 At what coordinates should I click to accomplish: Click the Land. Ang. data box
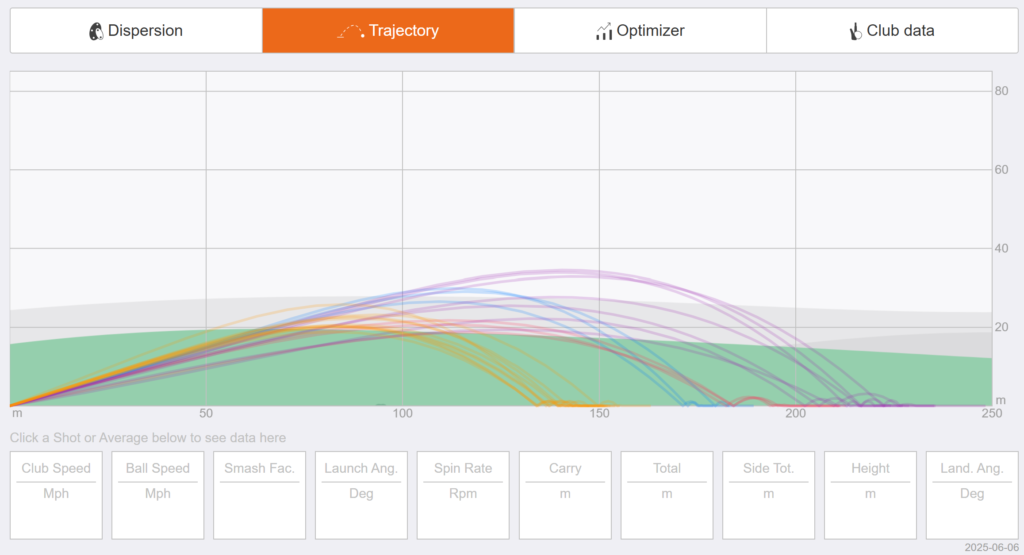pos(972,495)
